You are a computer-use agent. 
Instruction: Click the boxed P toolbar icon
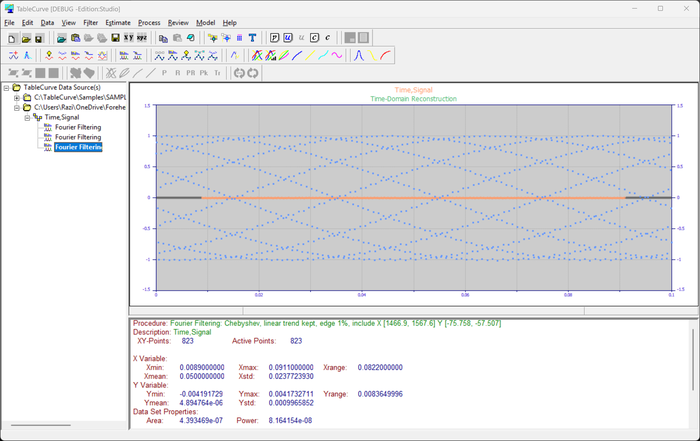pyautogui.click(x=275, y=38)
